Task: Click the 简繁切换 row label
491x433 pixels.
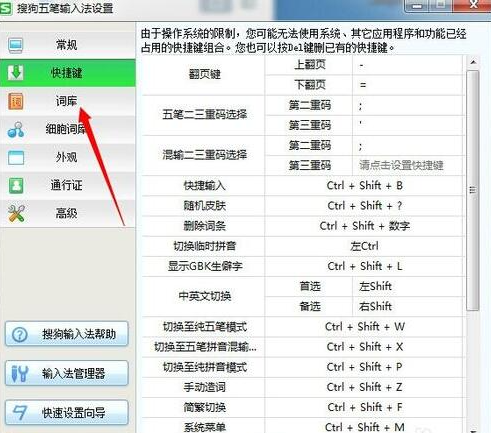Action: (204, 407)
